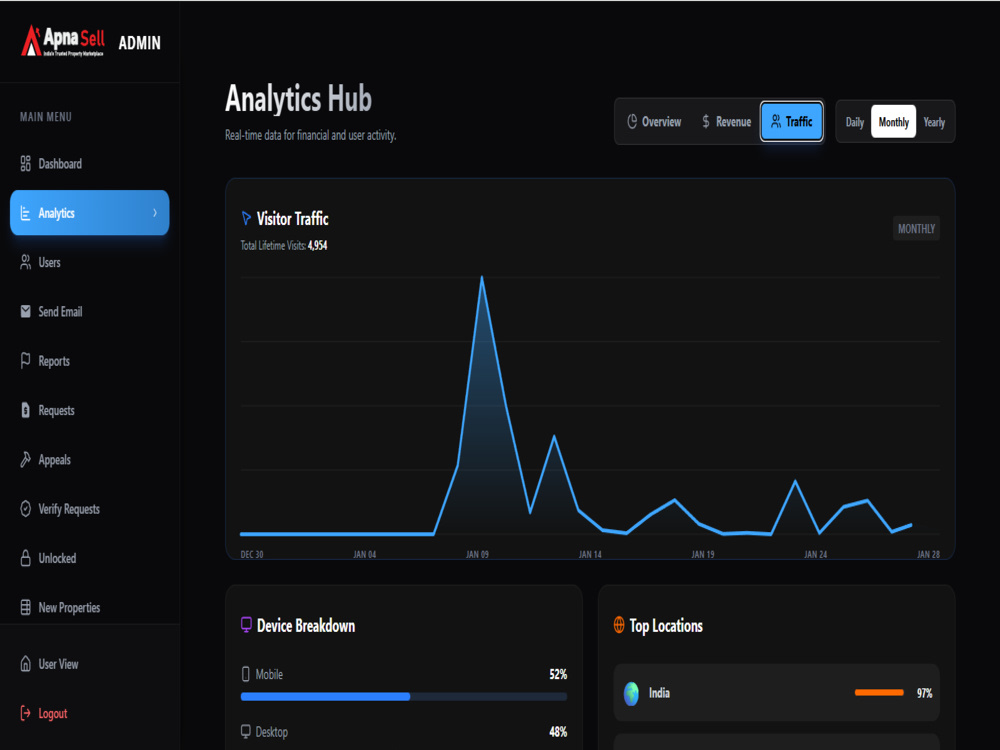Image resolution: width=1000 pixels, height=750 pixels.
Task: Click India's orange percentage bar
Action: click(879, 693)
